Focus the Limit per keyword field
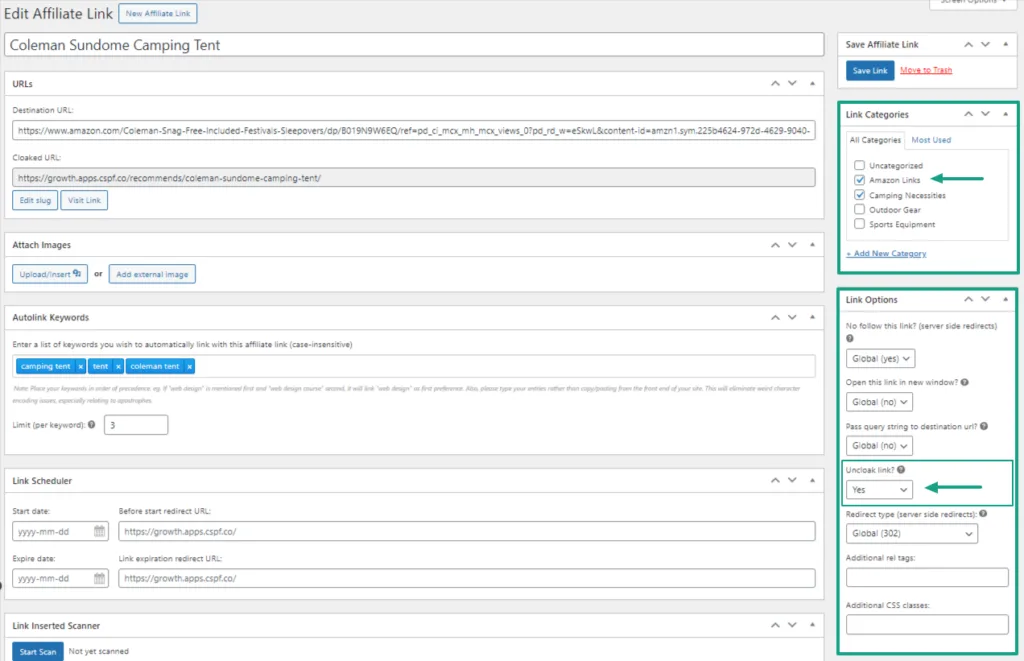This screenshot has width=1024, height=661. pos(136,425)
